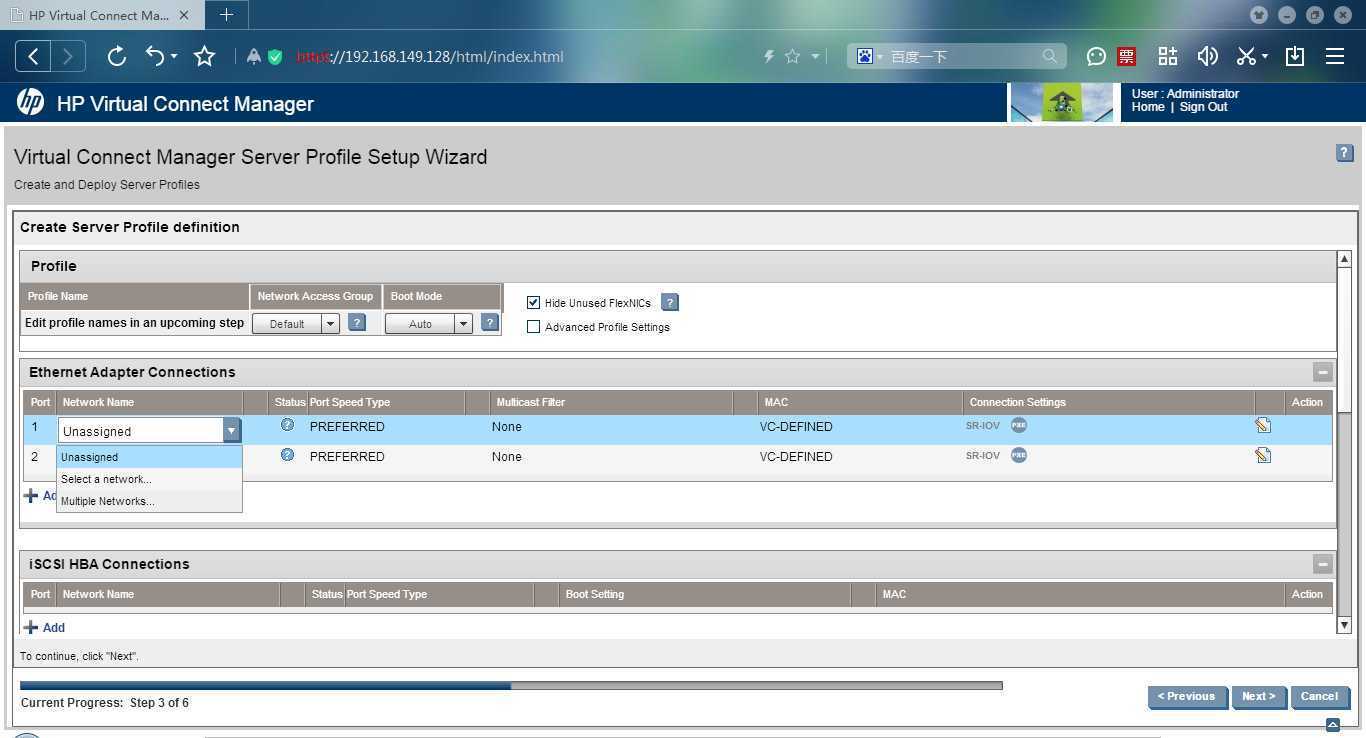Click PREFERRED speed type for port 1
1366x738 pixels.
click(x=347, y=426)
